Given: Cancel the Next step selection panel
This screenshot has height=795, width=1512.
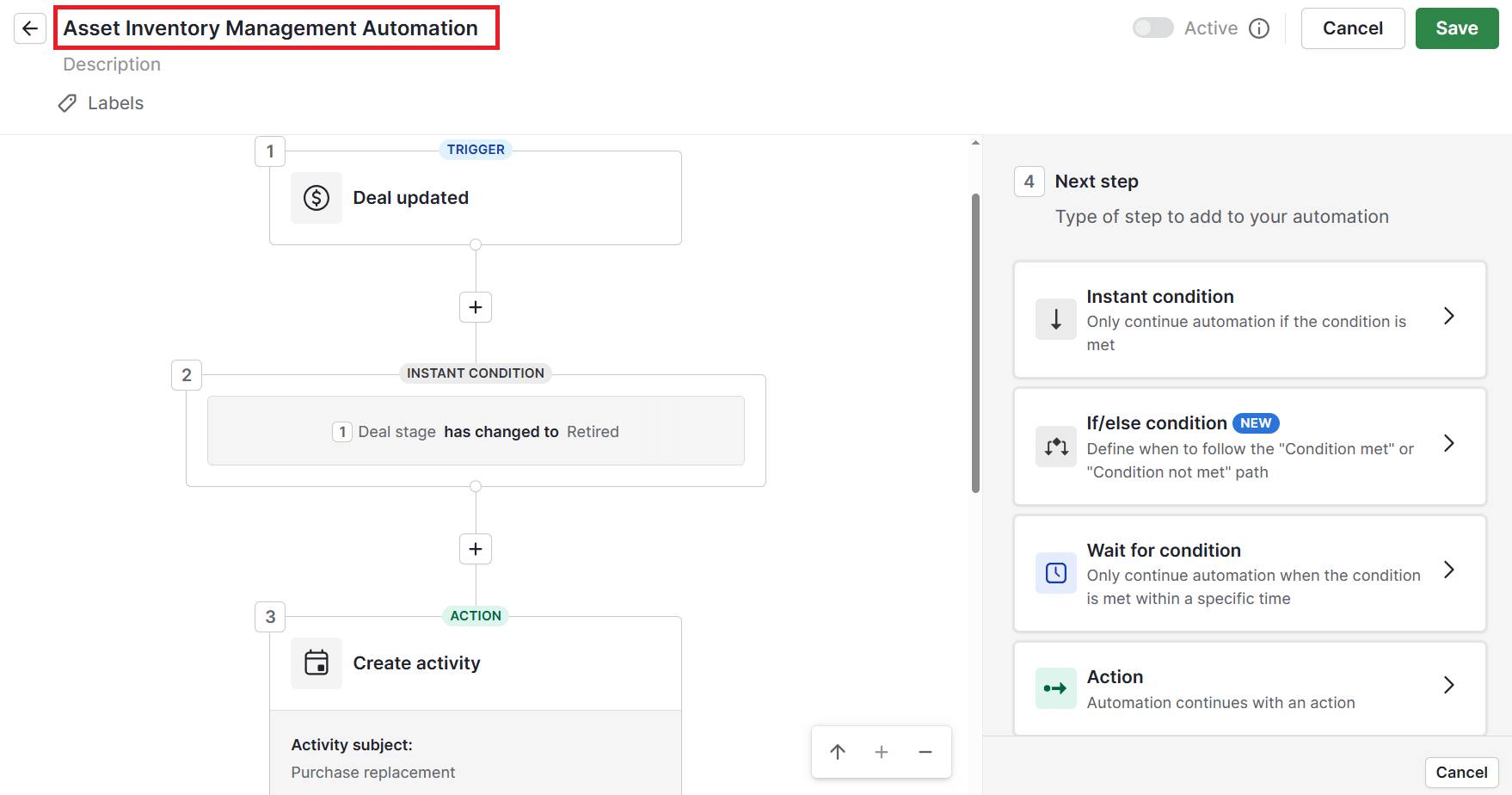Looking at the screenshot, I should pyautogui.click(x=1460, y=772).
